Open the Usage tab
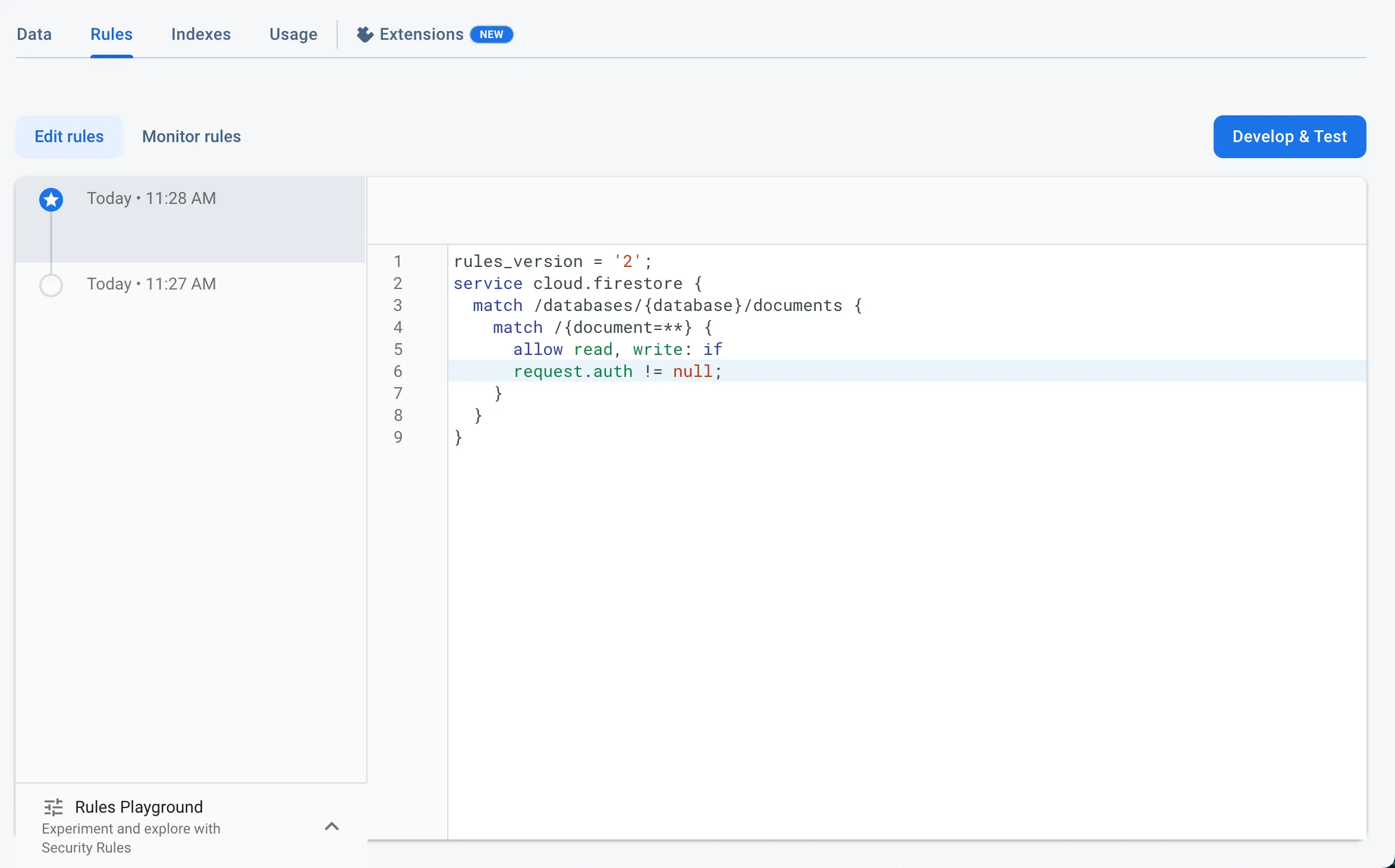Screen dimensions: 1395x868 293,34
